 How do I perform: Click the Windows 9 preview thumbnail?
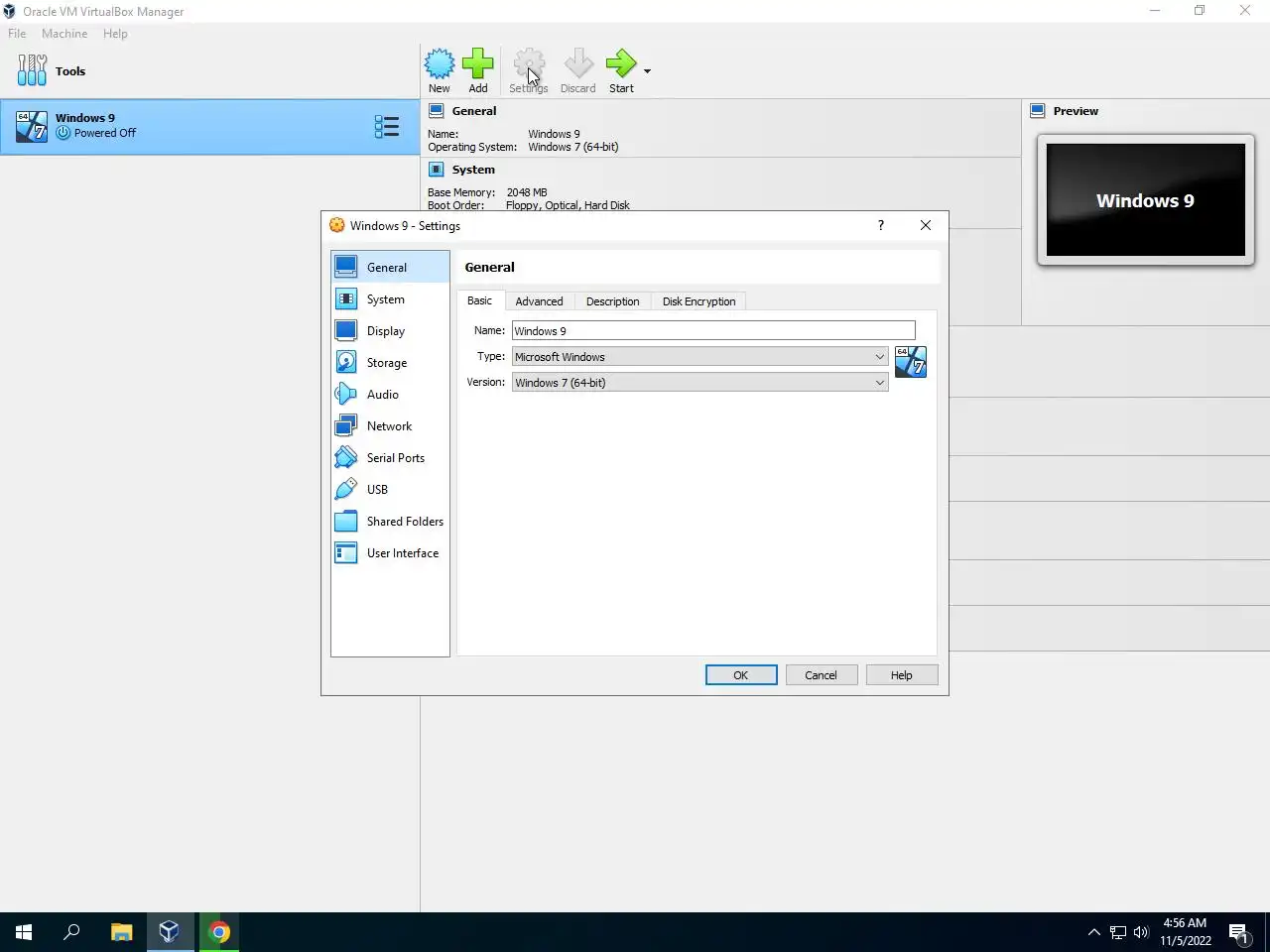click(x=1145, y=200)
